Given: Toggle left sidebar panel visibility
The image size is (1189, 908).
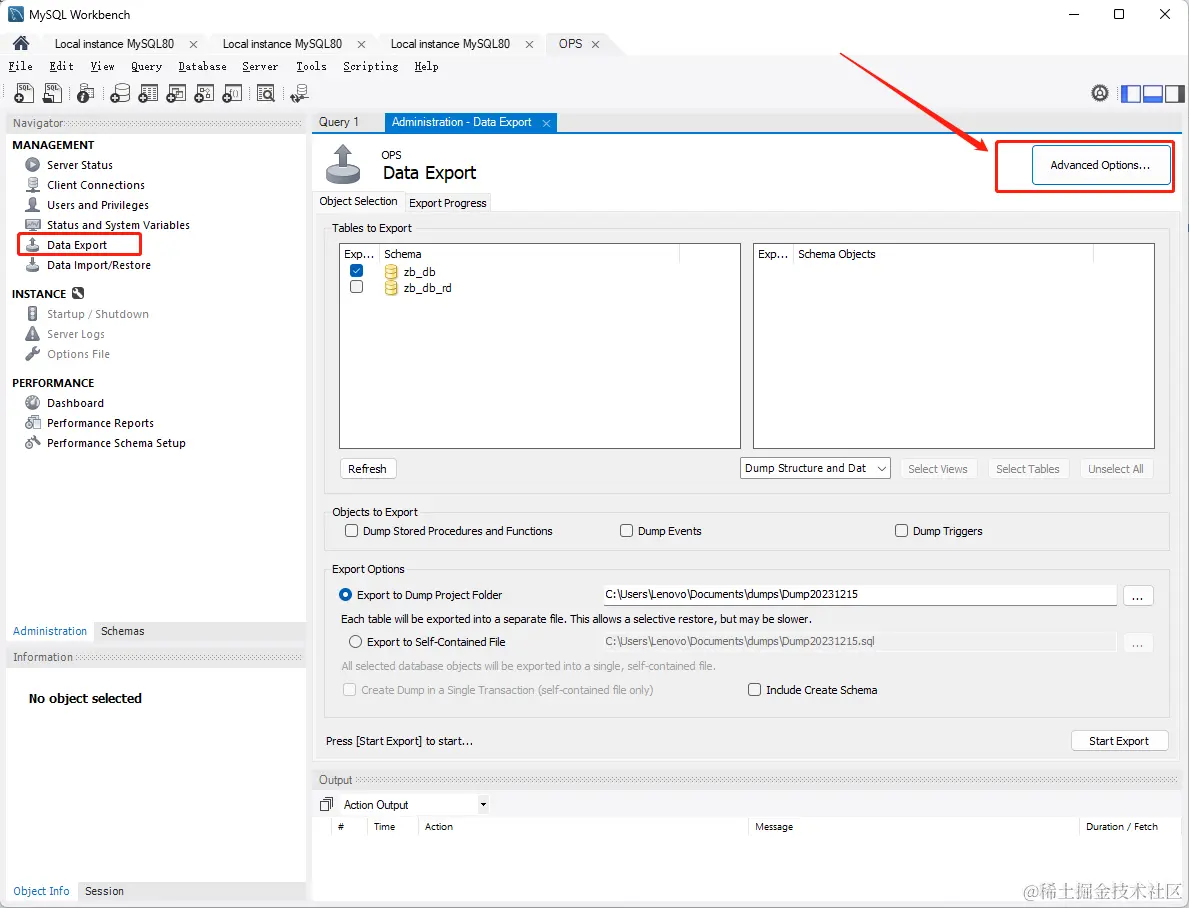Looking at the screenshot, I should coord(1131,93).
